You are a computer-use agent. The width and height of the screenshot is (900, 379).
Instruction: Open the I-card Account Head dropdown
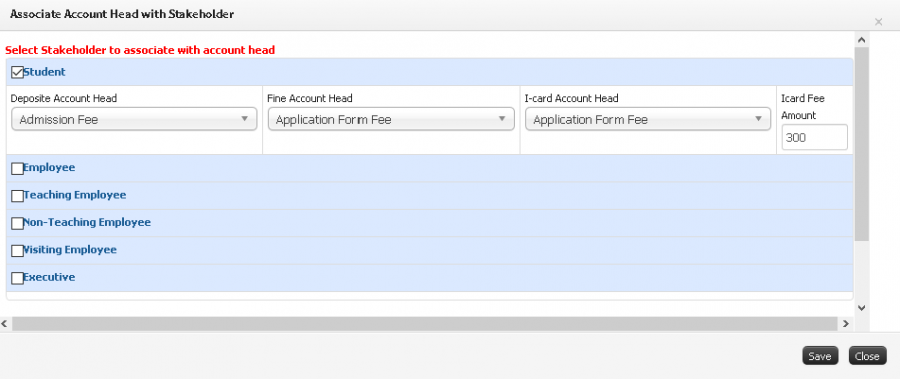click(x=647, y=119)
